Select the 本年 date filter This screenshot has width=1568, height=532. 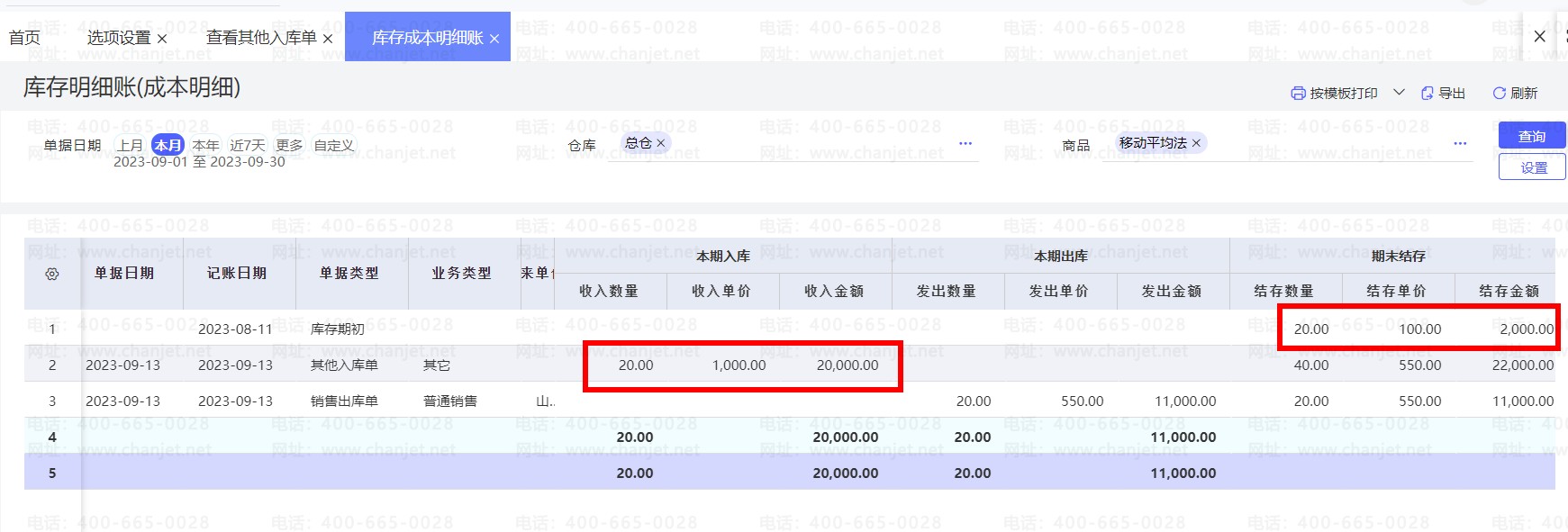[x=205, y=145]
